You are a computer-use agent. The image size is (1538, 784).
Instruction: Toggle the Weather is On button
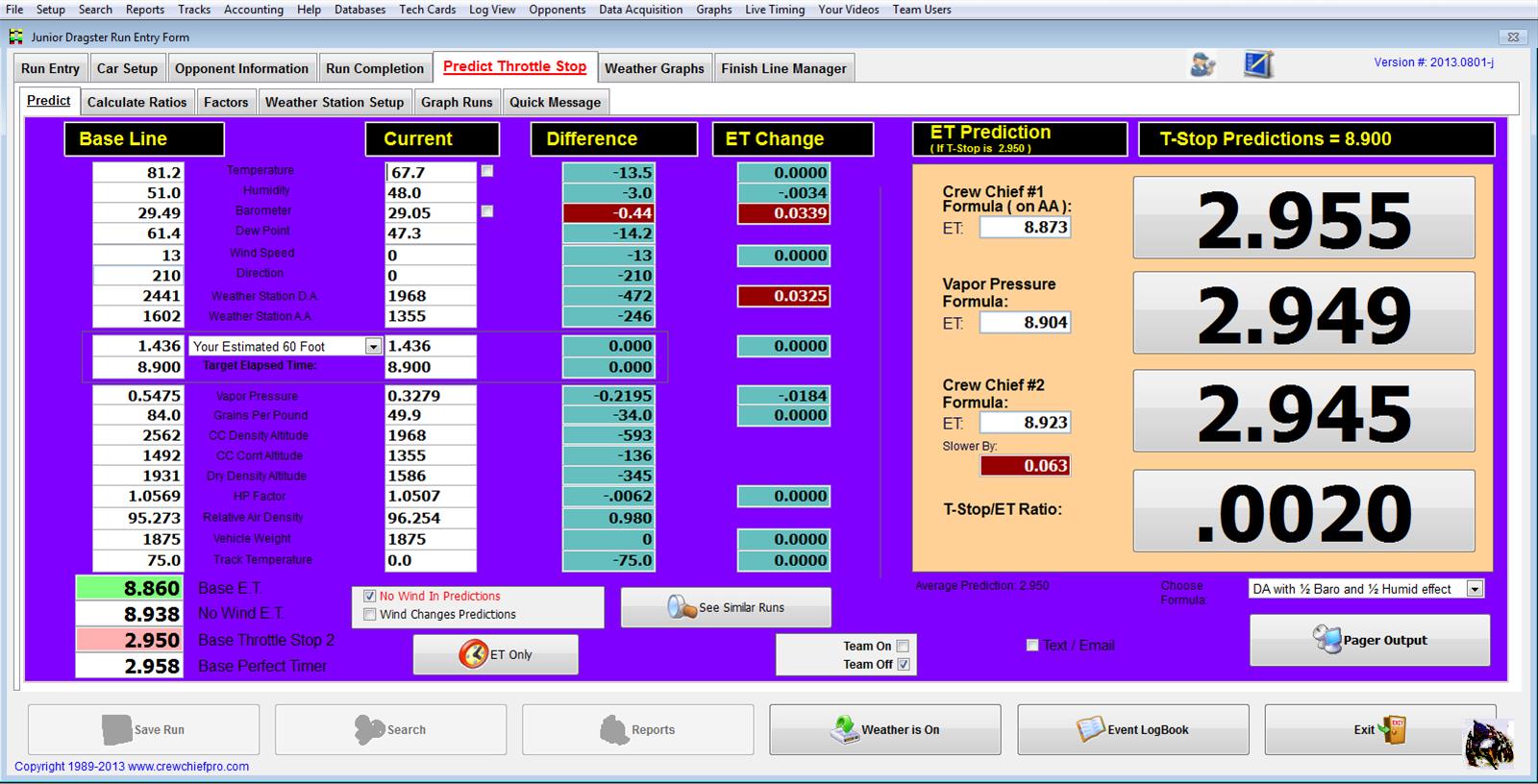click(884, 729)
